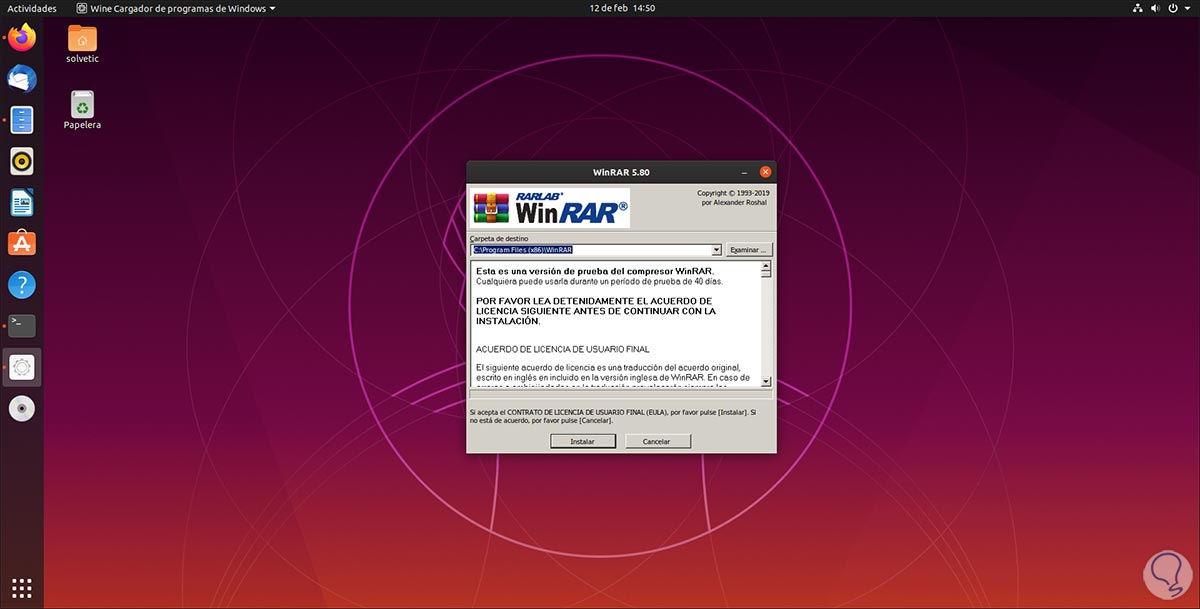
Task: Open the Papelera trash icon
Action: [x=82, y=110]
